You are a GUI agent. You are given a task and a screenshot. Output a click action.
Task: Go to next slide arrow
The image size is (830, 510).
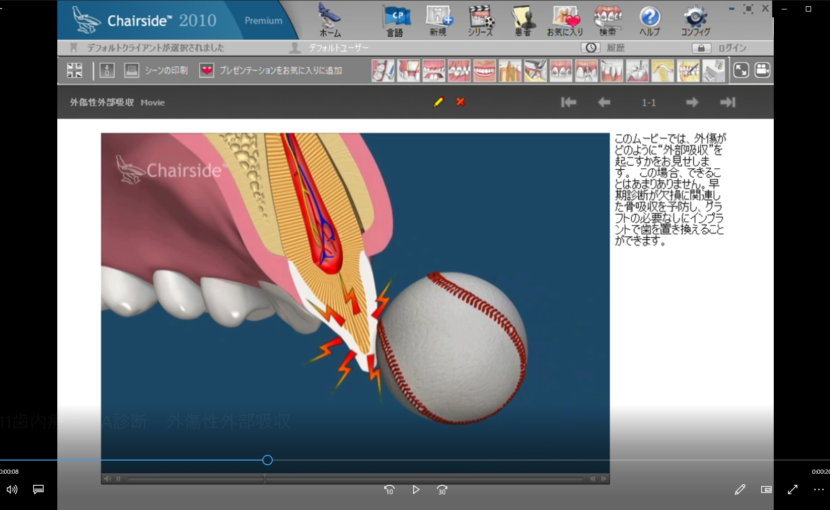(x=692, y=102)
